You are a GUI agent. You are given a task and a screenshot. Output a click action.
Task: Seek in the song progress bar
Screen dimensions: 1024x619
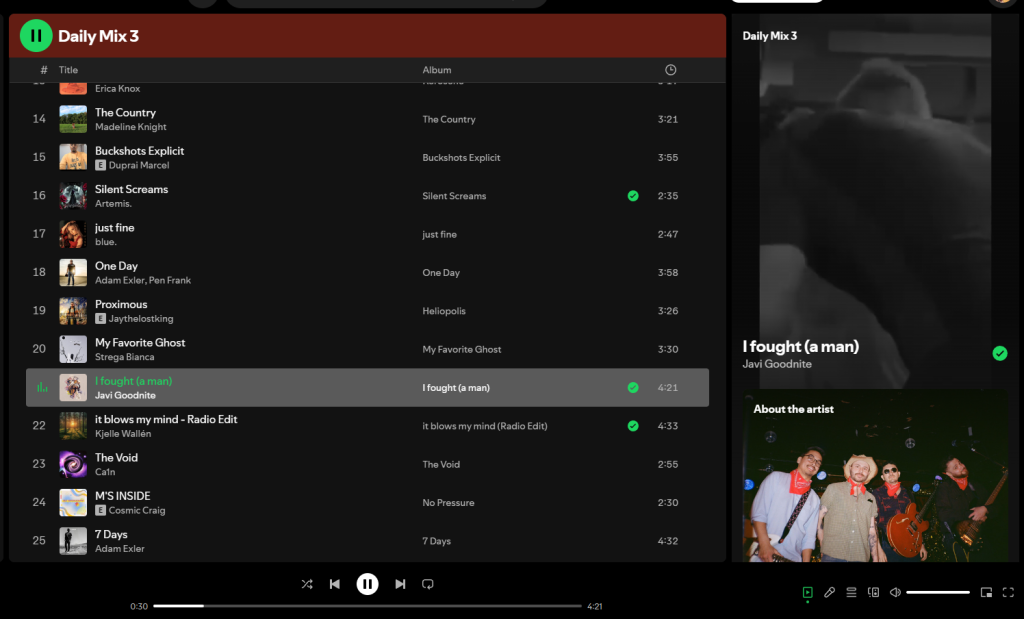point(367,606)
